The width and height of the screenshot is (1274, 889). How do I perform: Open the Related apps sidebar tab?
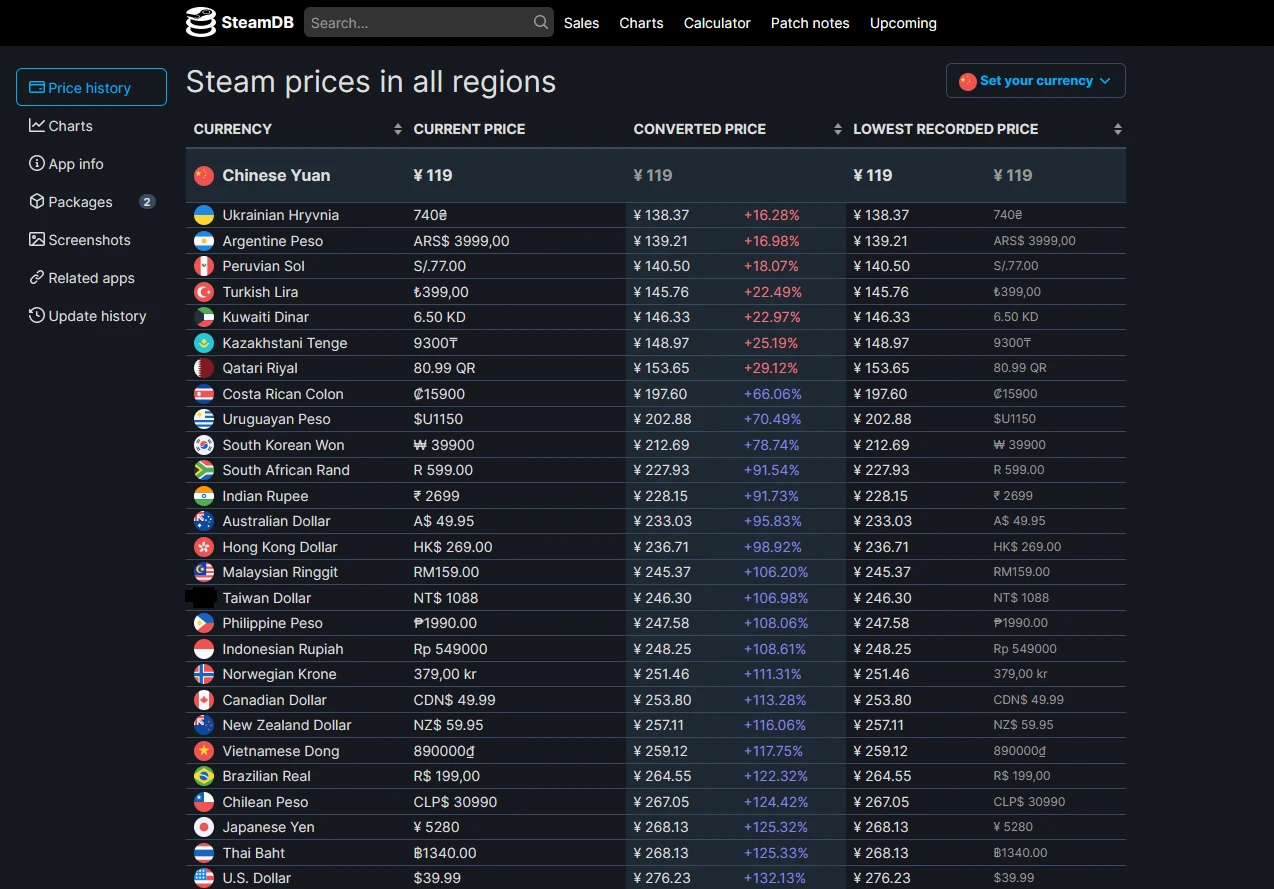pyautogui.click(x=91, y=278)
